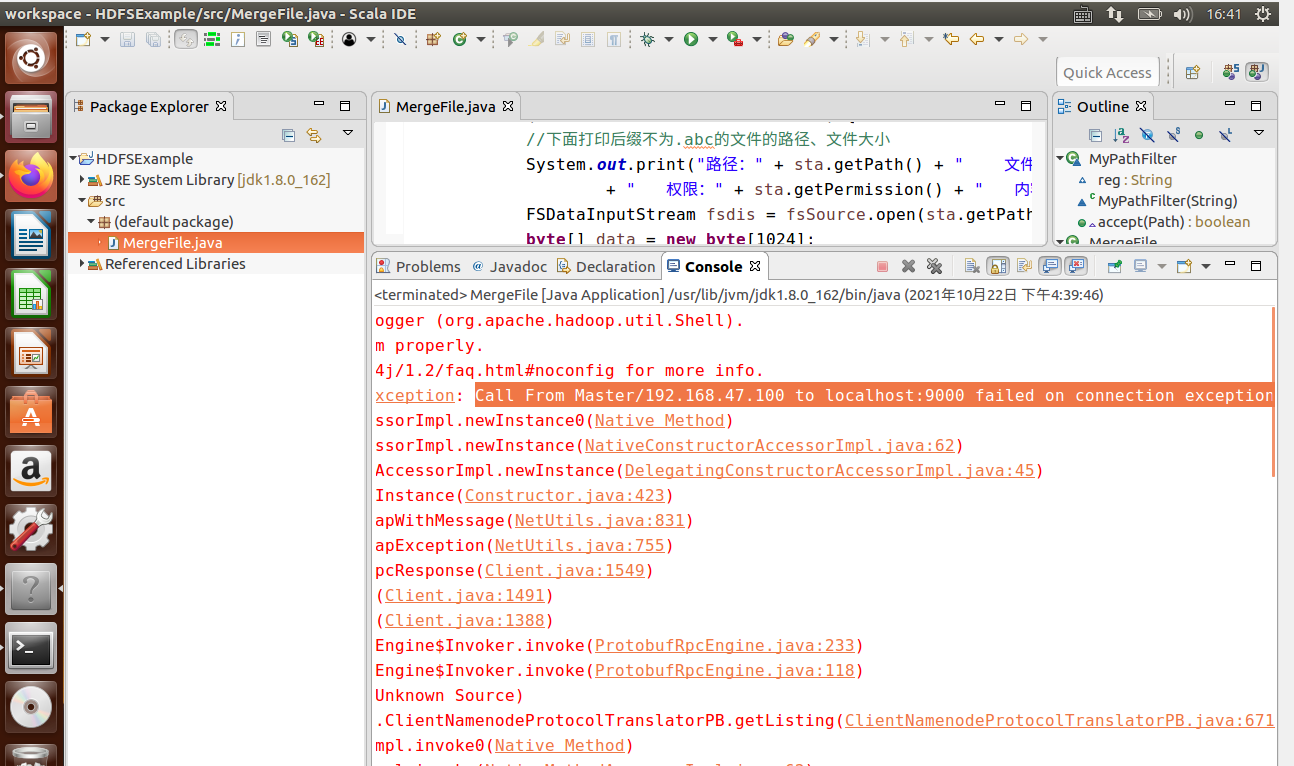Toggle Word Wrap in Console
The height and width of the screenshot is (766, 1294).
pos(1024,266)
